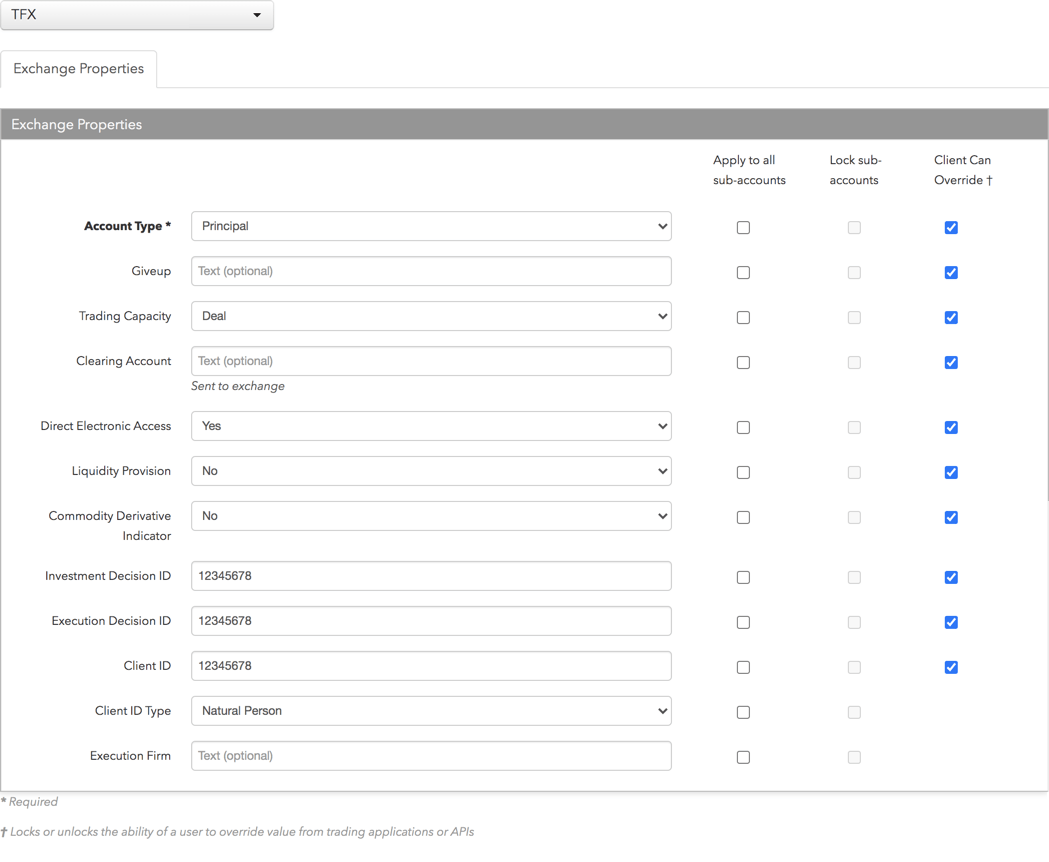This screenshot has height=862, width=1049.
Task: Uncheck Client Can Override for Commodity Derivative Indicator
Action: (951, 517)
